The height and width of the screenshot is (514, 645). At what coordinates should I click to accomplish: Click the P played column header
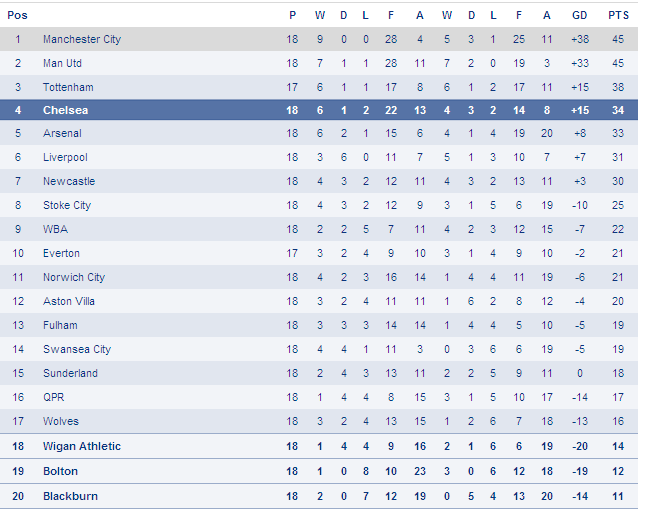click(292, 15)
